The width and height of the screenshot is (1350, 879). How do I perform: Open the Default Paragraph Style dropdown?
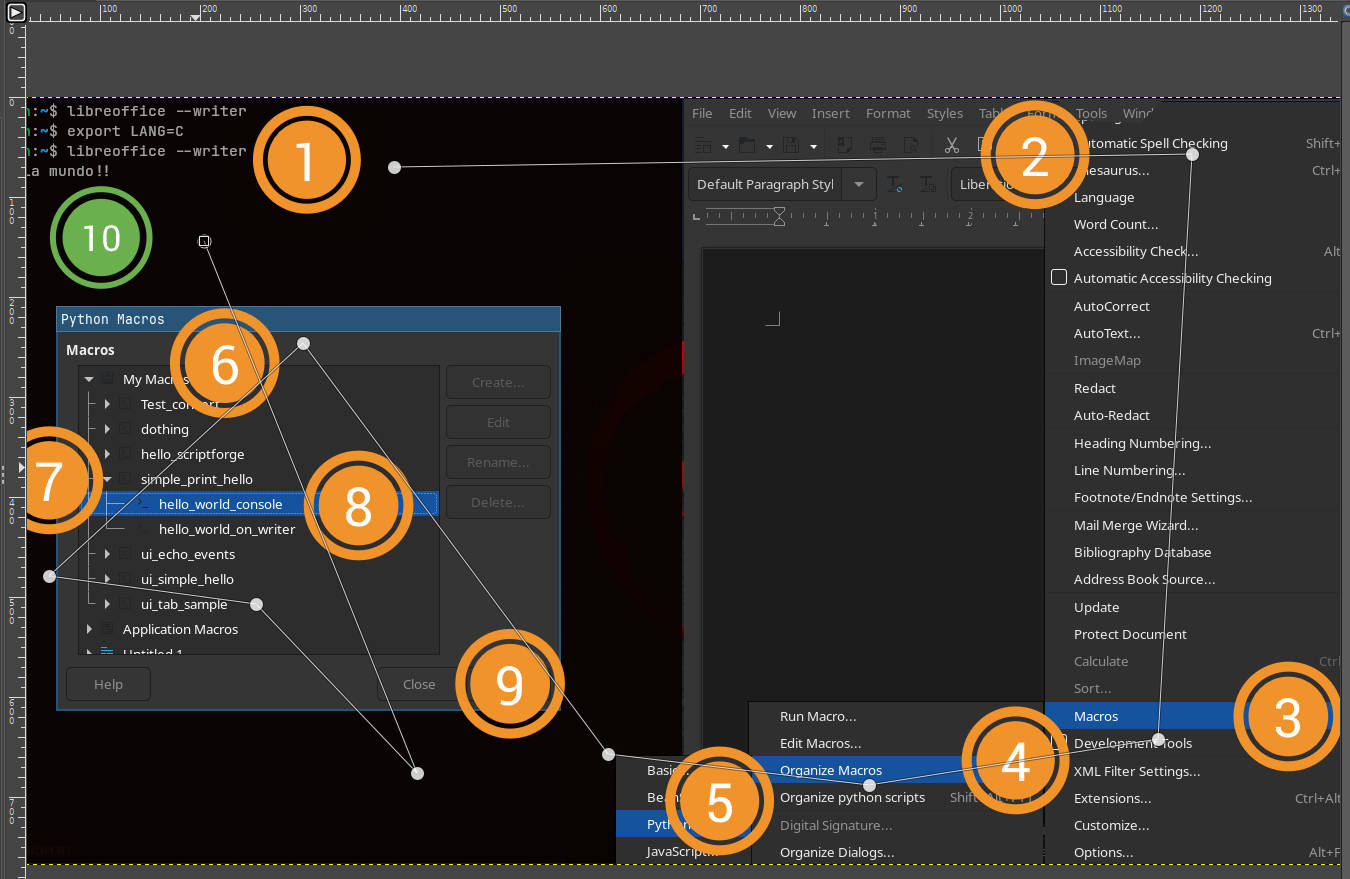(x=858, y=185)
